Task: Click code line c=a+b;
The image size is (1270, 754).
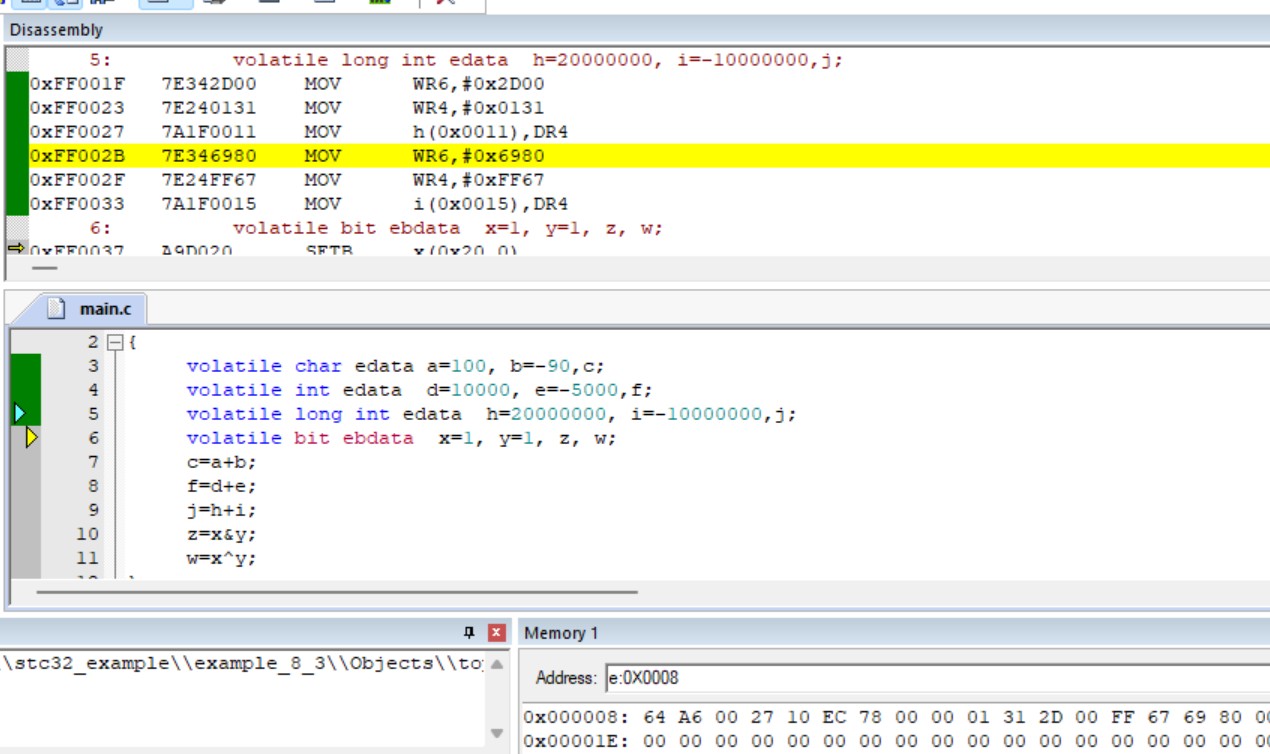Action: coord(221,462)
